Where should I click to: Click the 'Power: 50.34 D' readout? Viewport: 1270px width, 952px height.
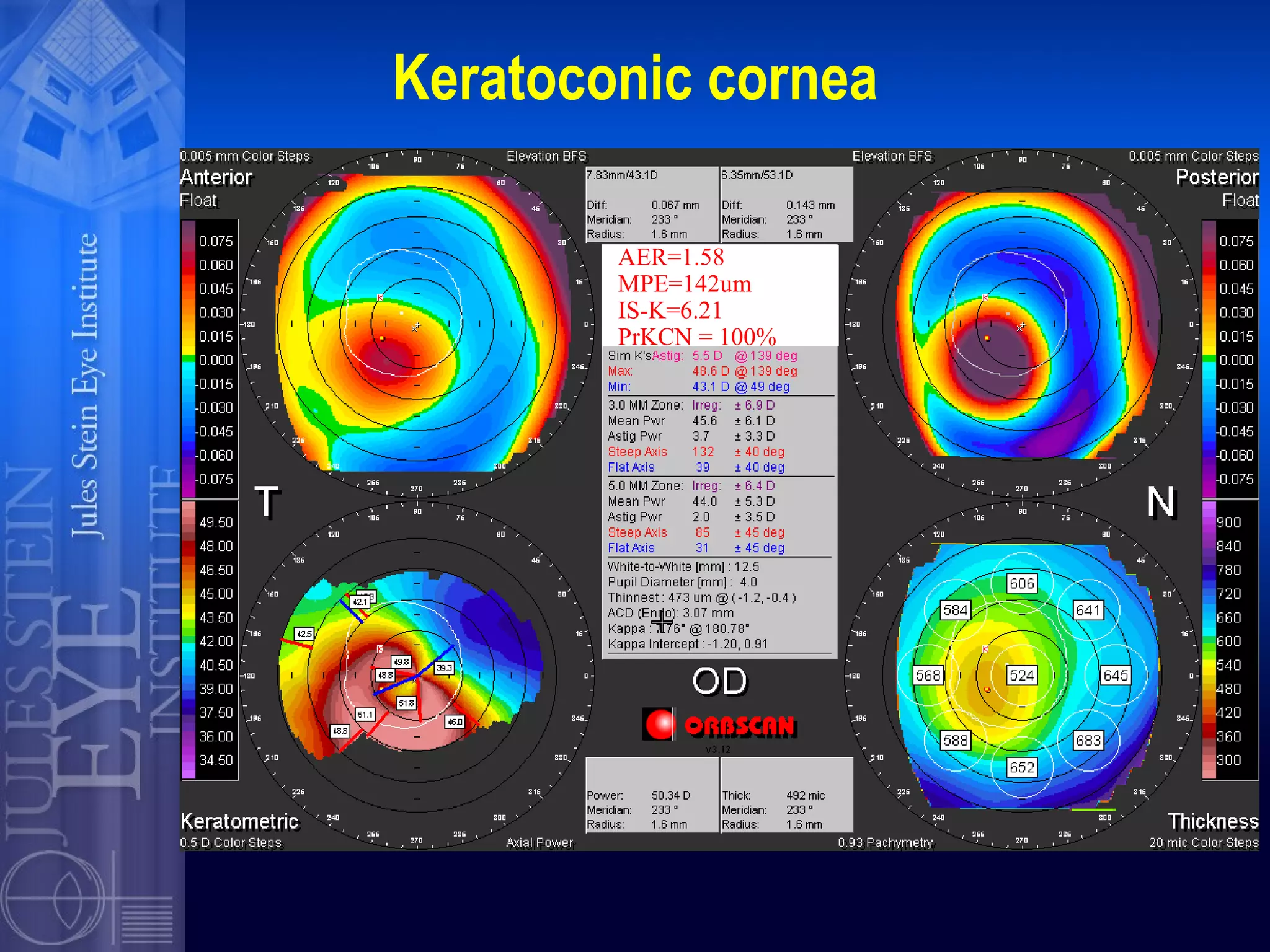[639, 795]
